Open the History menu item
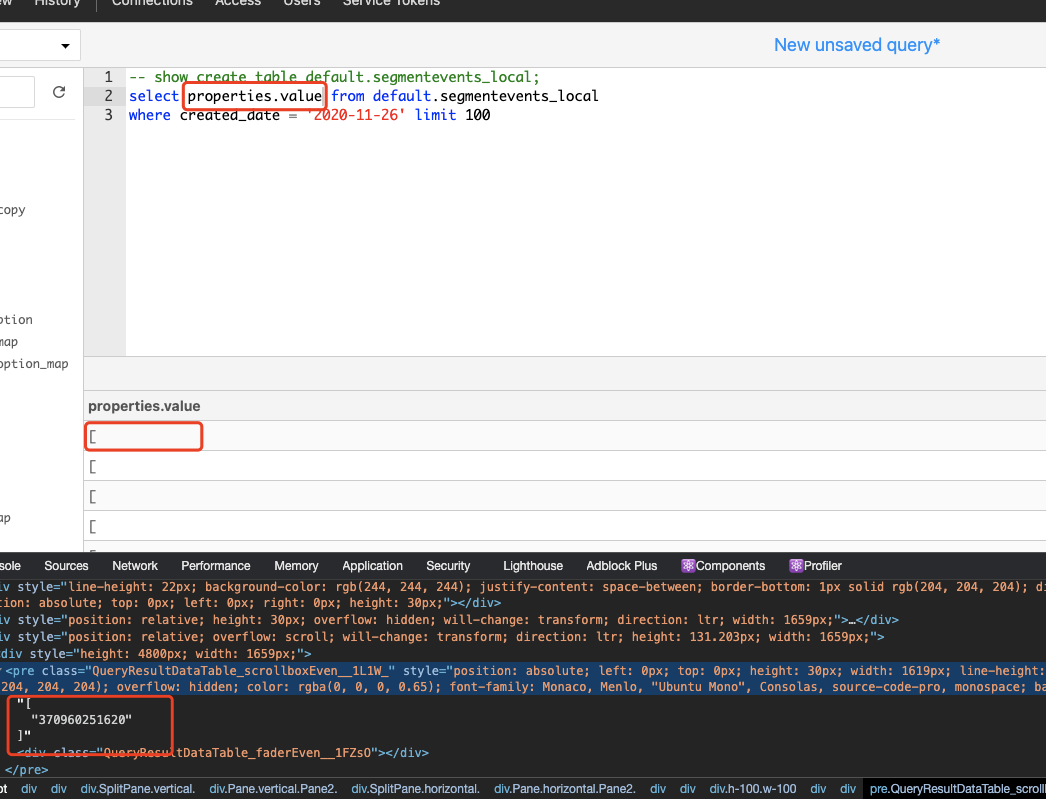The width and height of the screenshot is (1046, 799). click(57, 3)
